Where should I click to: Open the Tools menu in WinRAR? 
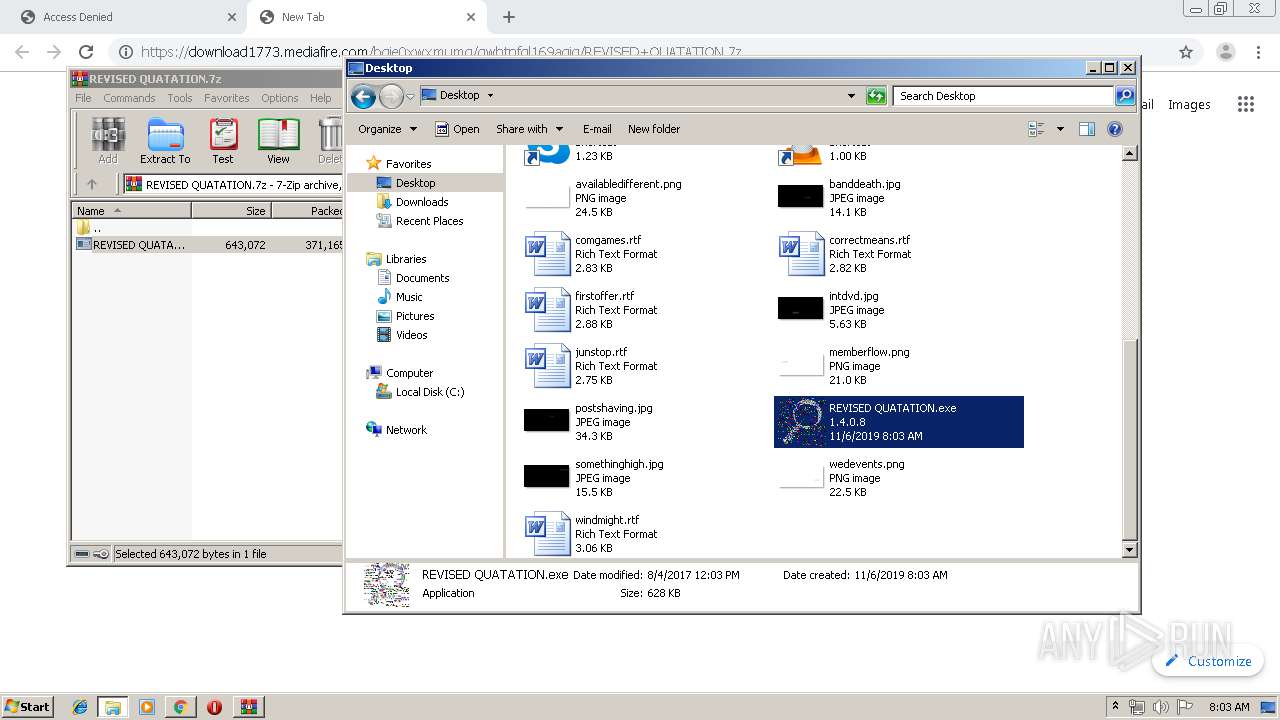click(x=180, y=98)
